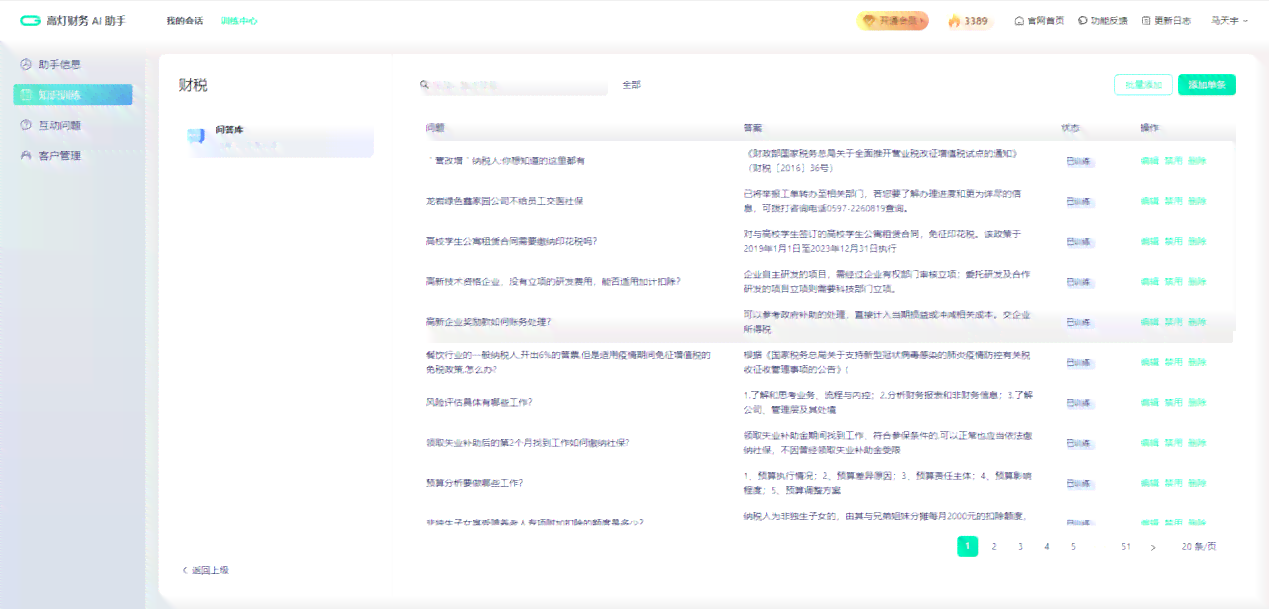This screenshot has width=1269, height=609.
Task: Click 编辑 for the 高校学生公寓 印花税 row
Action: pyautogui.click(x=1149, y=242)
